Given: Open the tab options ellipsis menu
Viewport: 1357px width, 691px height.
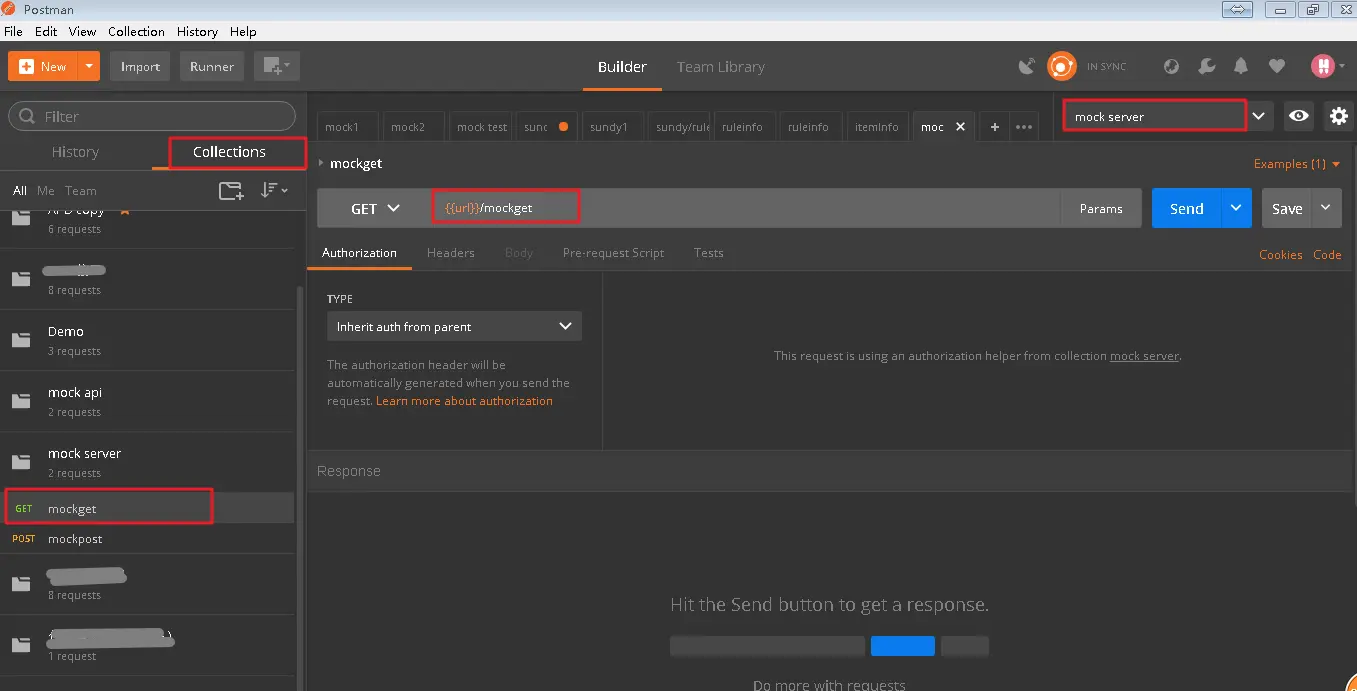Looking at the screenshot, I should (1024, 127).
